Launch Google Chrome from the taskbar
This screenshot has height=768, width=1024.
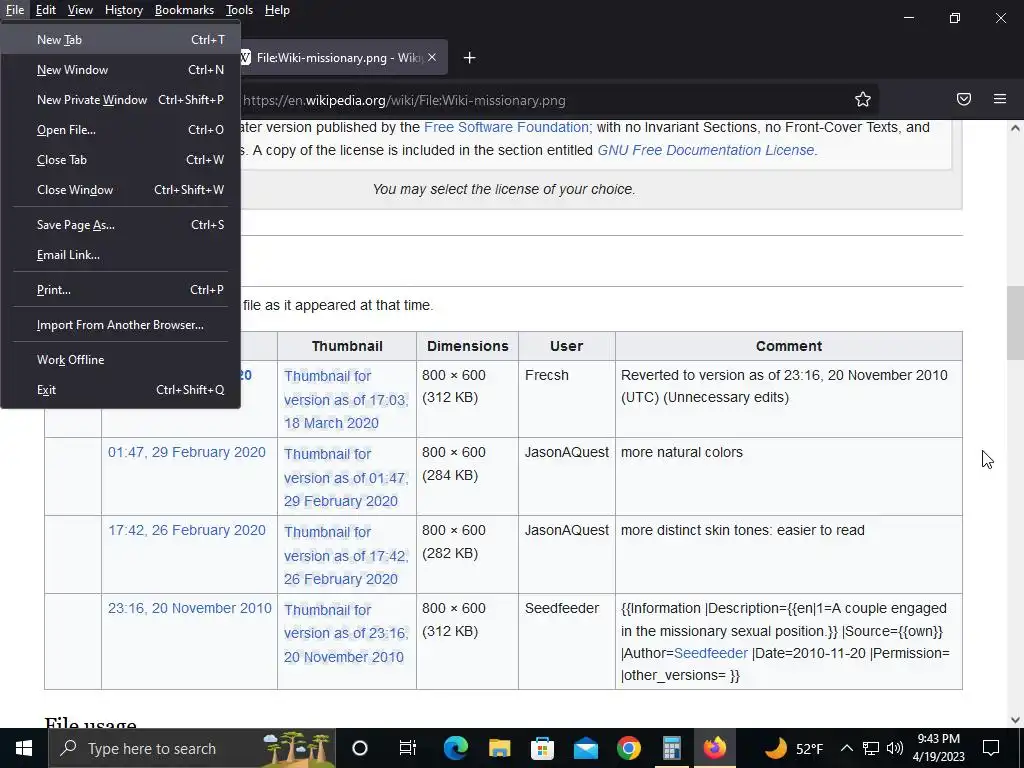coord(629,748)
